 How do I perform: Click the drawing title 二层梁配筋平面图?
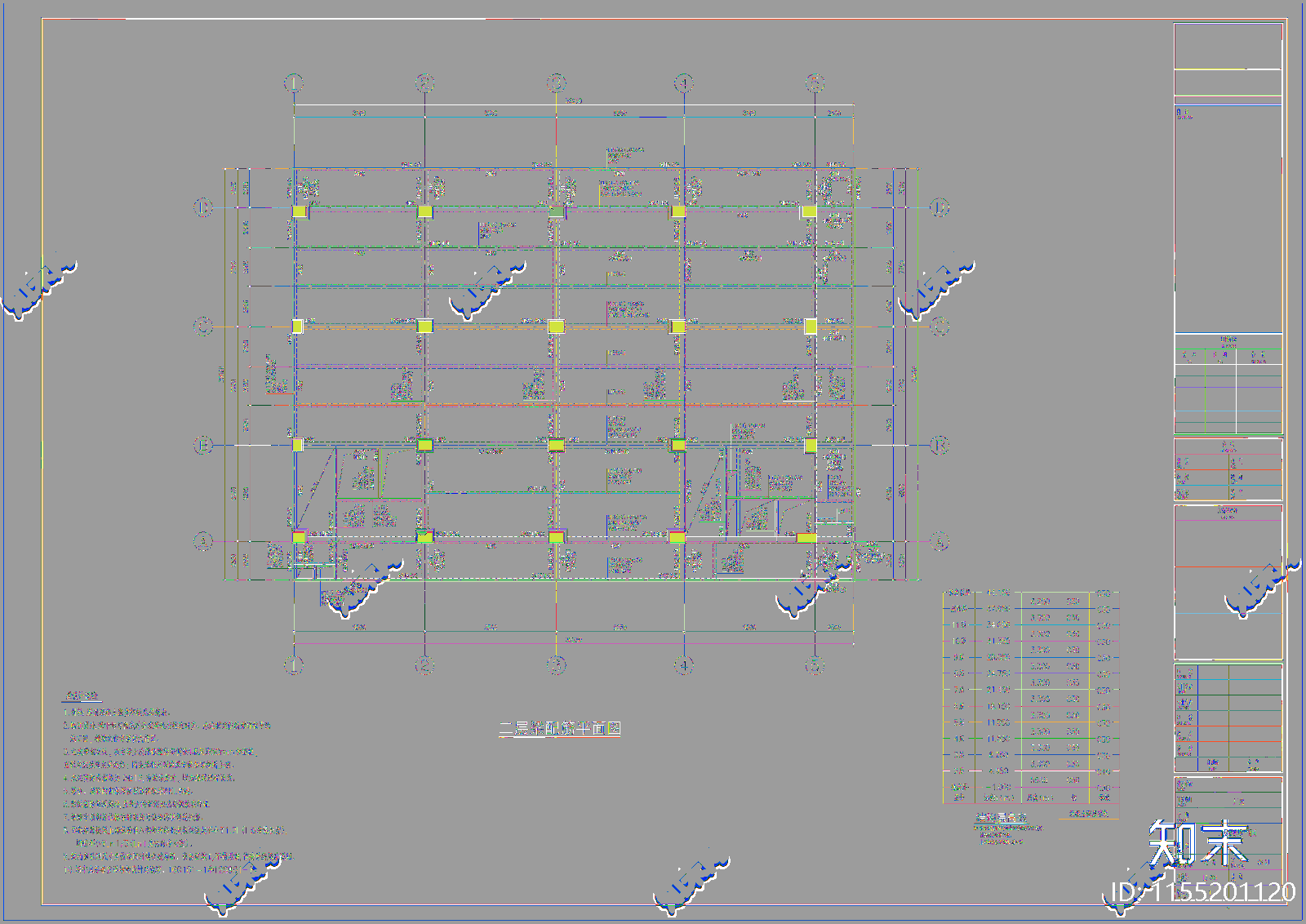click(560, 728)
